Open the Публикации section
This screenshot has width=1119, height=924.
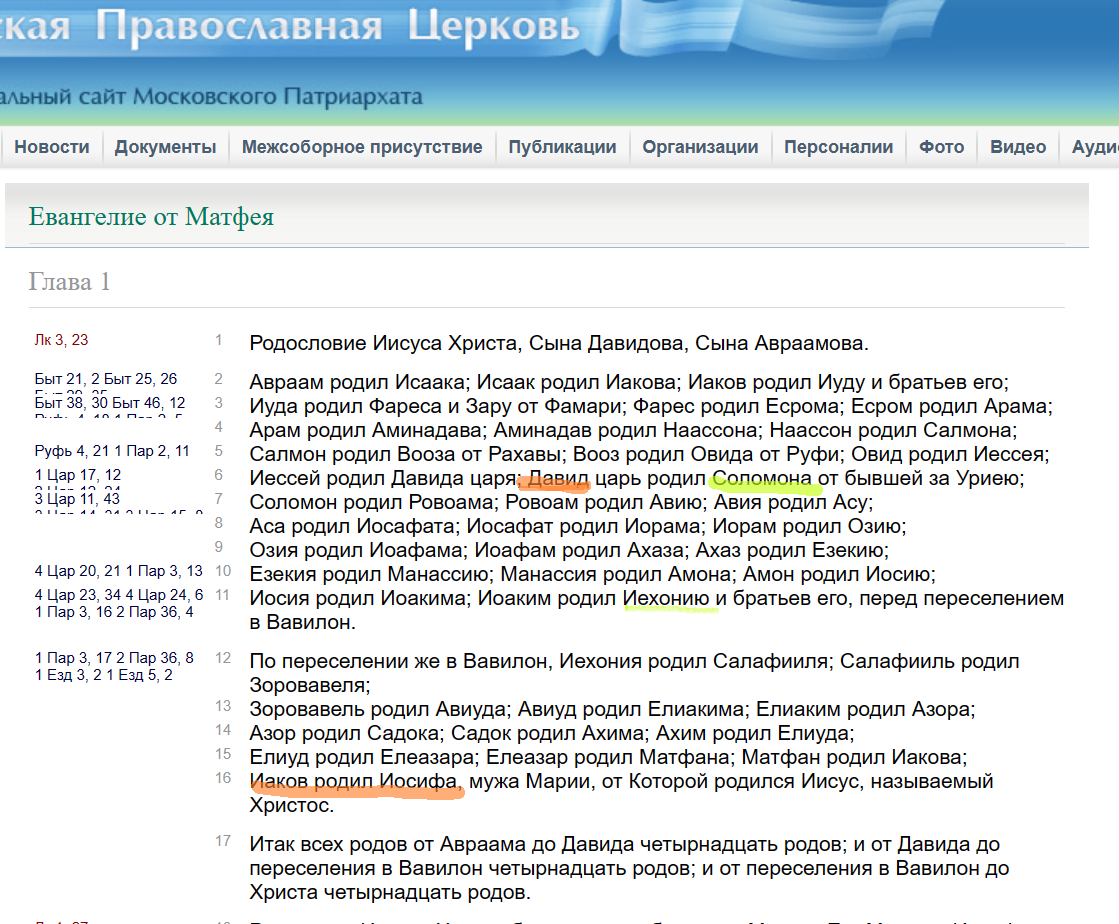[x=562, y=146]
